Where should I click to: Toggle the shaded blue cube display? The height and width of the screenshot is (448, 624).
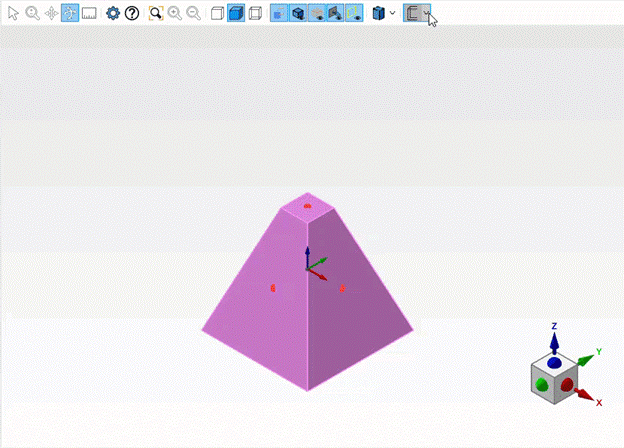point(236,13)
